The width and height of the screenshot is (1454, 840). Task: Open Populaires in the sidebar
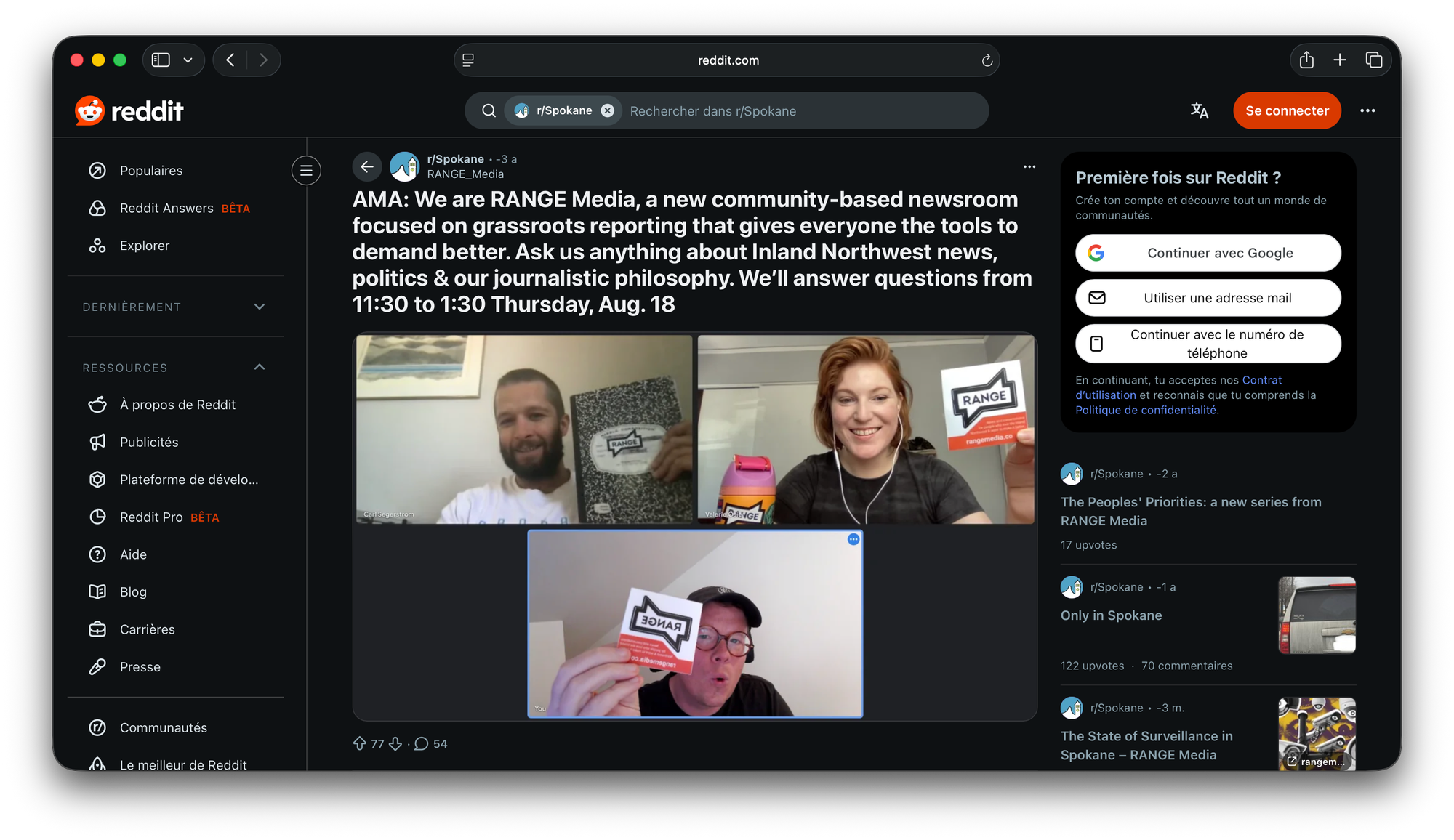176,170
